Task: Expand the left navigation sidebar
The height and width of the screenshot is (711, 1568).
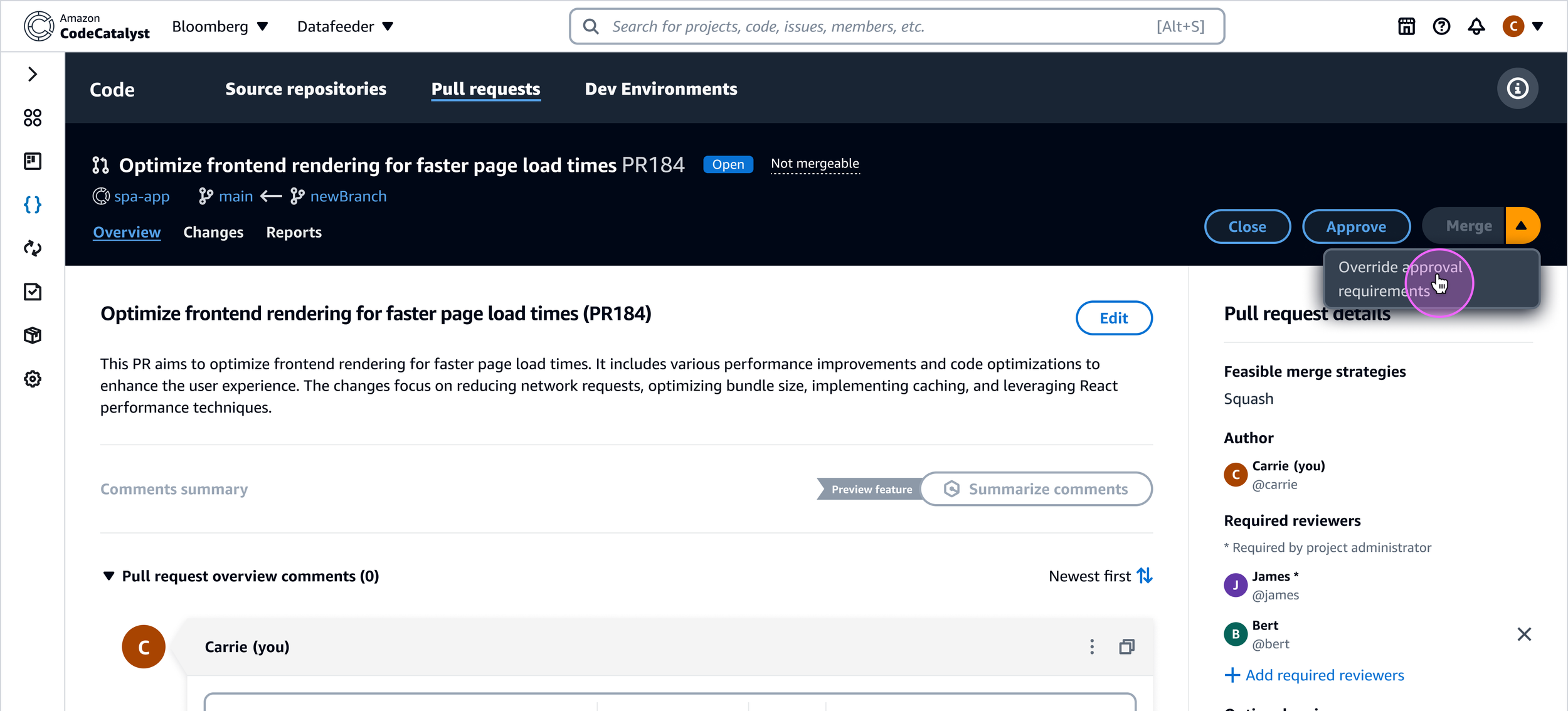Action: tap(33, 74)
